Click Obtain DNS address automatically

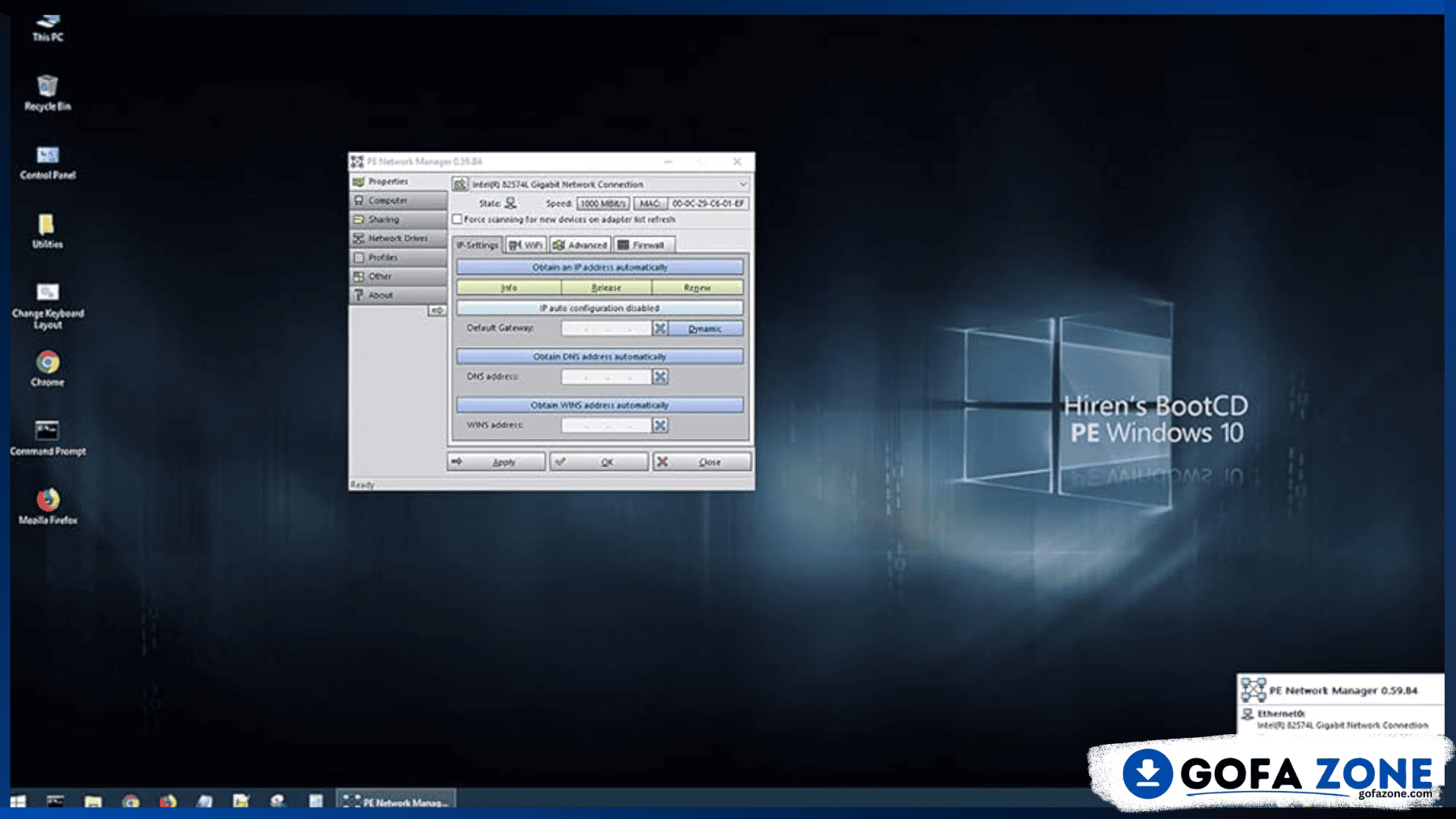(600, 356)
